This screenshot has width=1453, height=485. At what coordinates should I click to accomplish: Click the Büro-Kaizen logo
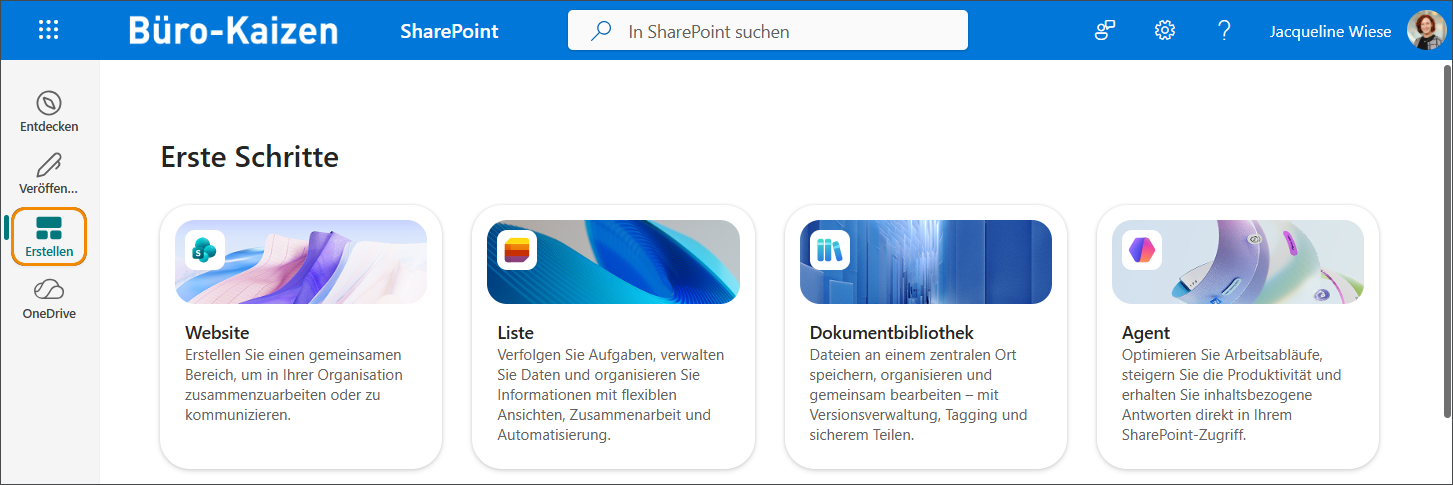[x=233, y=30]
